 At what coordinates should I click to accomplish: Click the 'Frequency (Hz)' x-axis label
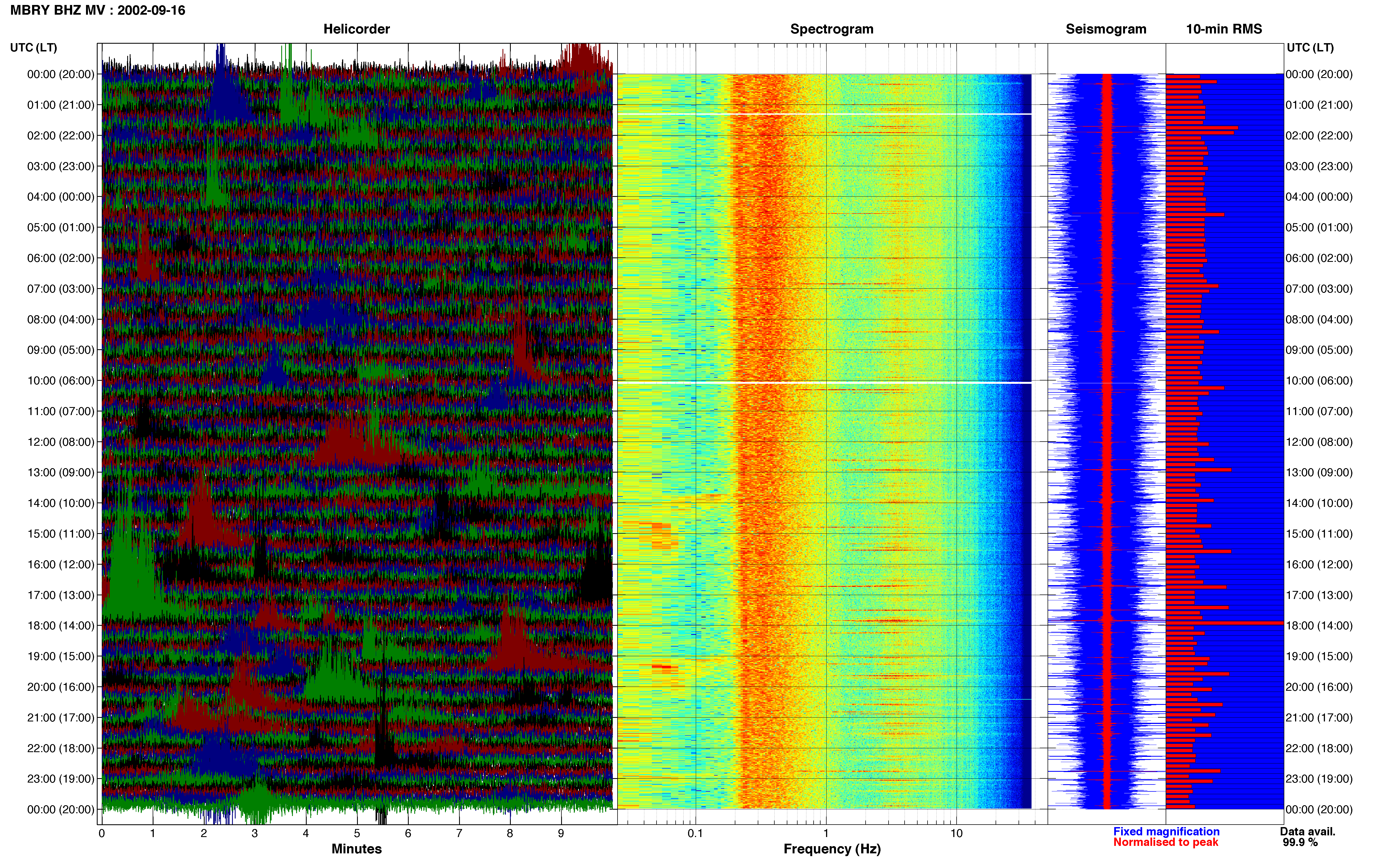(x=832, y=848)
